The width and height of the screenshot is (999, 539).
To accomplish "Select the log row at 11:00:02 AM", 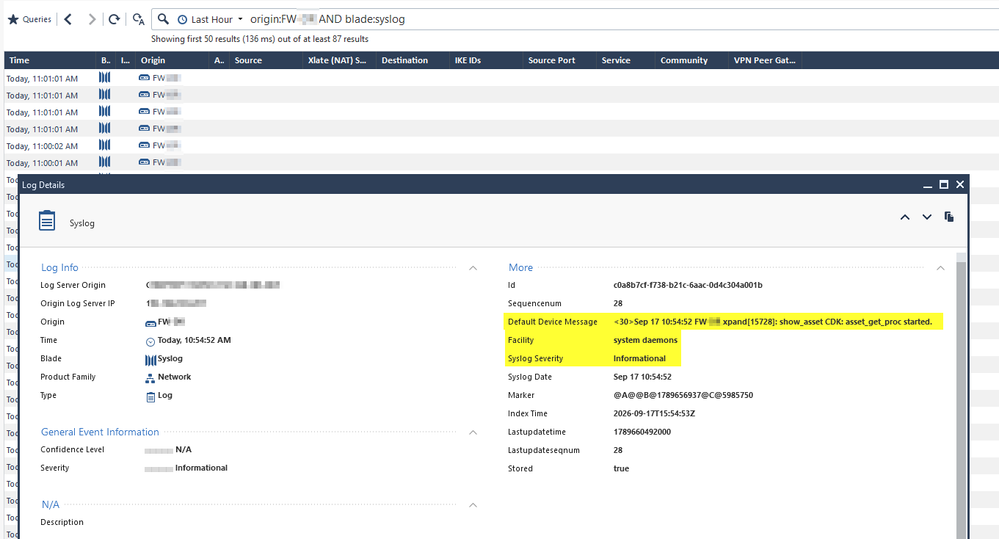I will tap(500, 145).
